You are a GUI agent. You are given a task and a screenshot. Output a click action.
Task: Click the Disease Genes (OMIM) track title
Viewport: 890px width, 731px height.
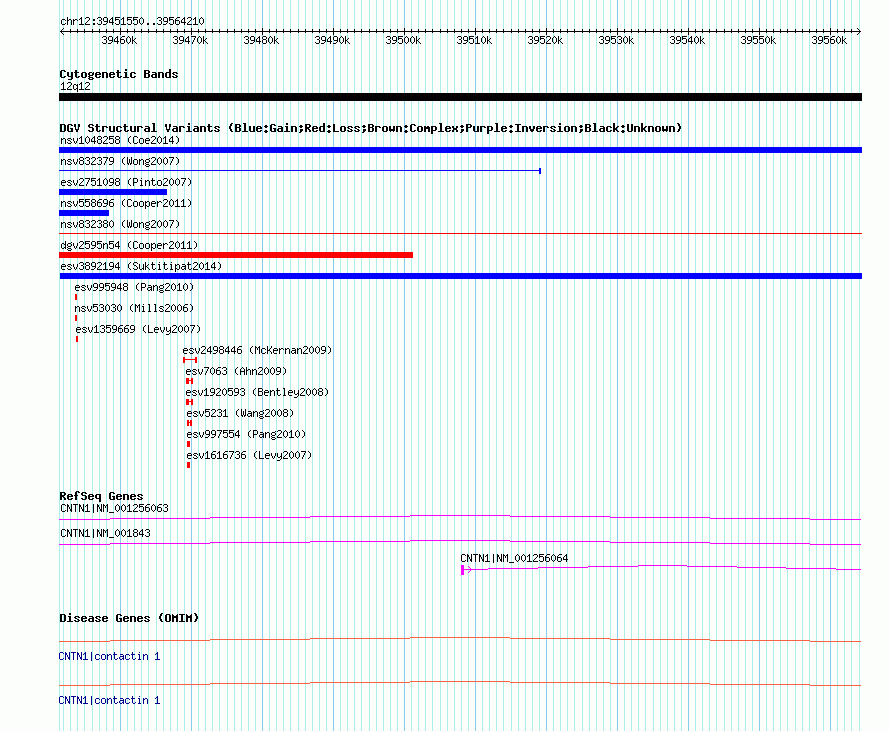click(x=129, y=618)
